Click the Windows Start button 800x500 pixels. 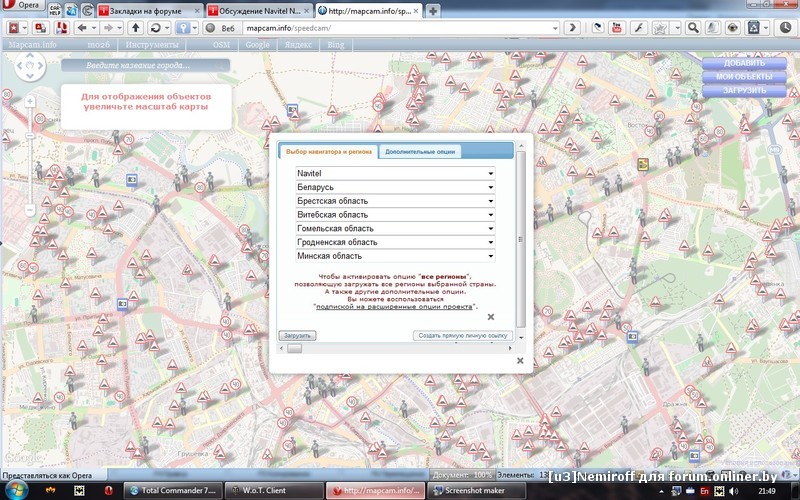point(15,490)
